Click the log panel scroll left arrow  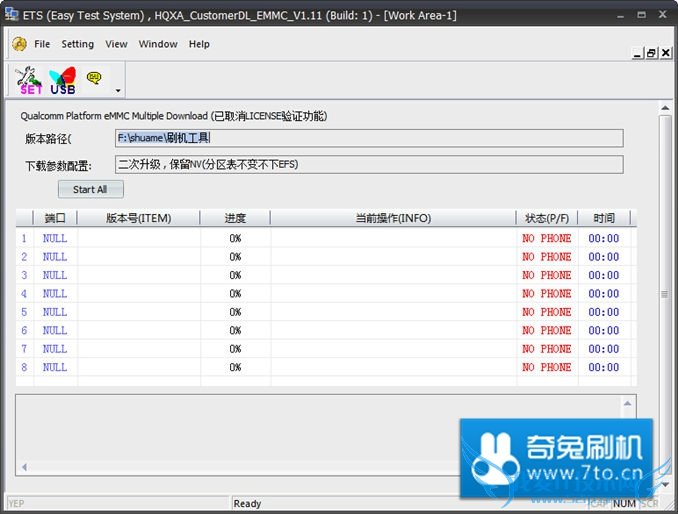pos(25,467)
